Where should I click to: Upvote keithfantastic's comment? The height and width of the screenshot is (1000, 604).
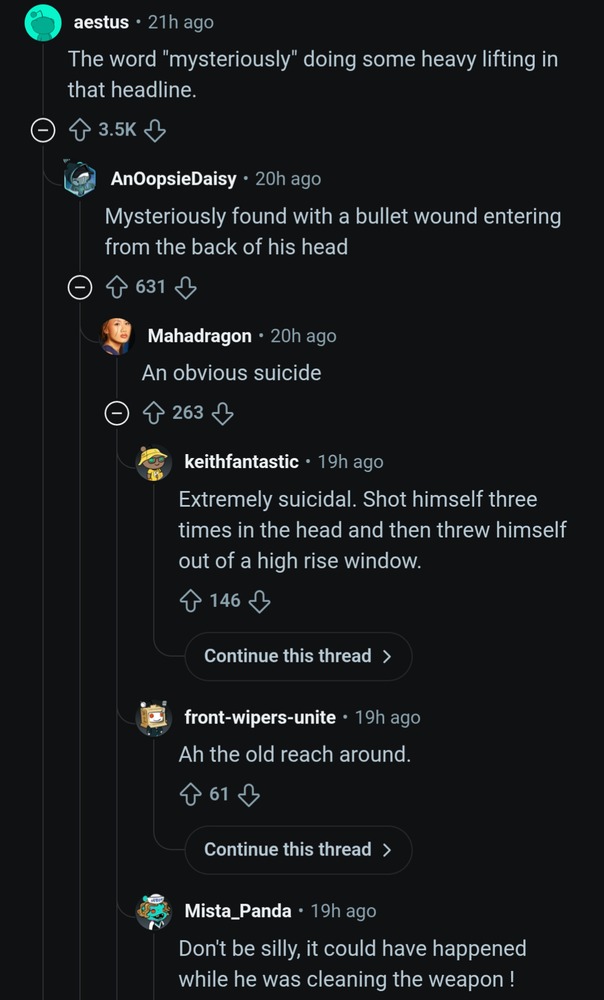(x=190, y=601)
